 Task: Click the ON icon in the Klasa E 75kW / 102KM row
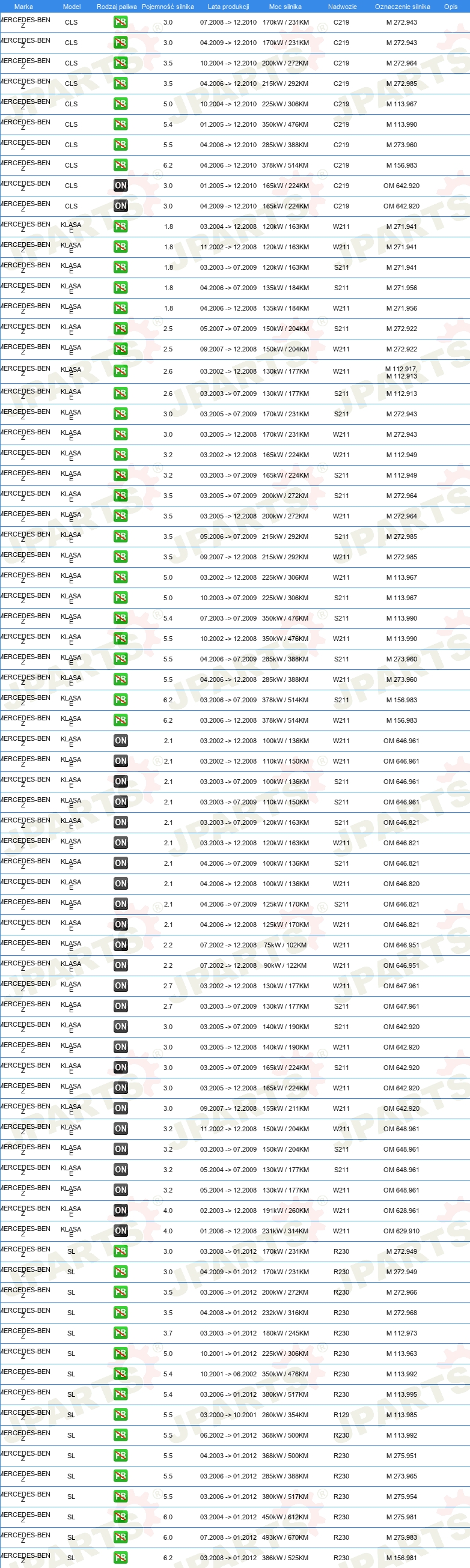coord(121,945)
